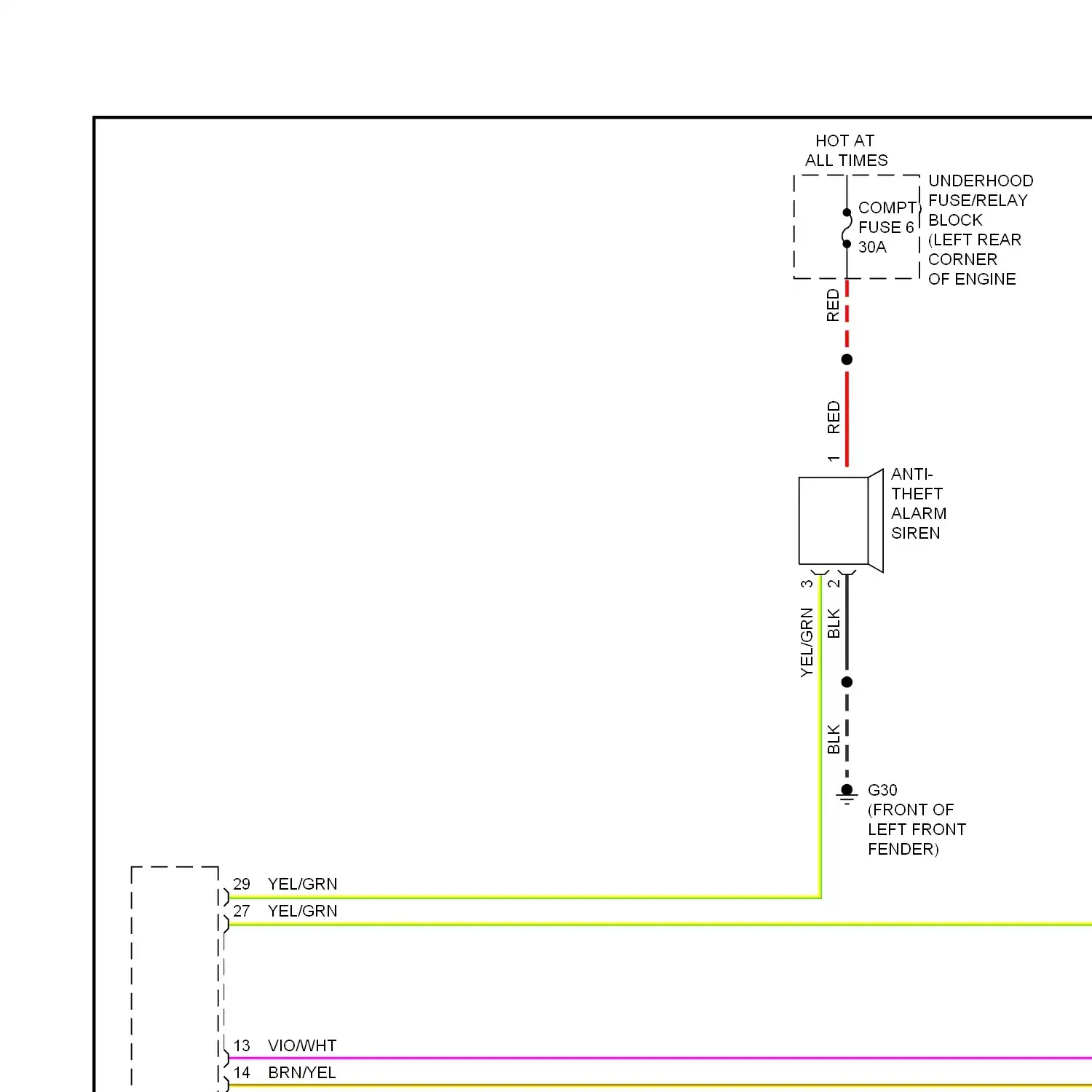Click the YEL/GRN label at pin 27
1092x1092 pixels.
pyautogui.click(x=303, y=911)
